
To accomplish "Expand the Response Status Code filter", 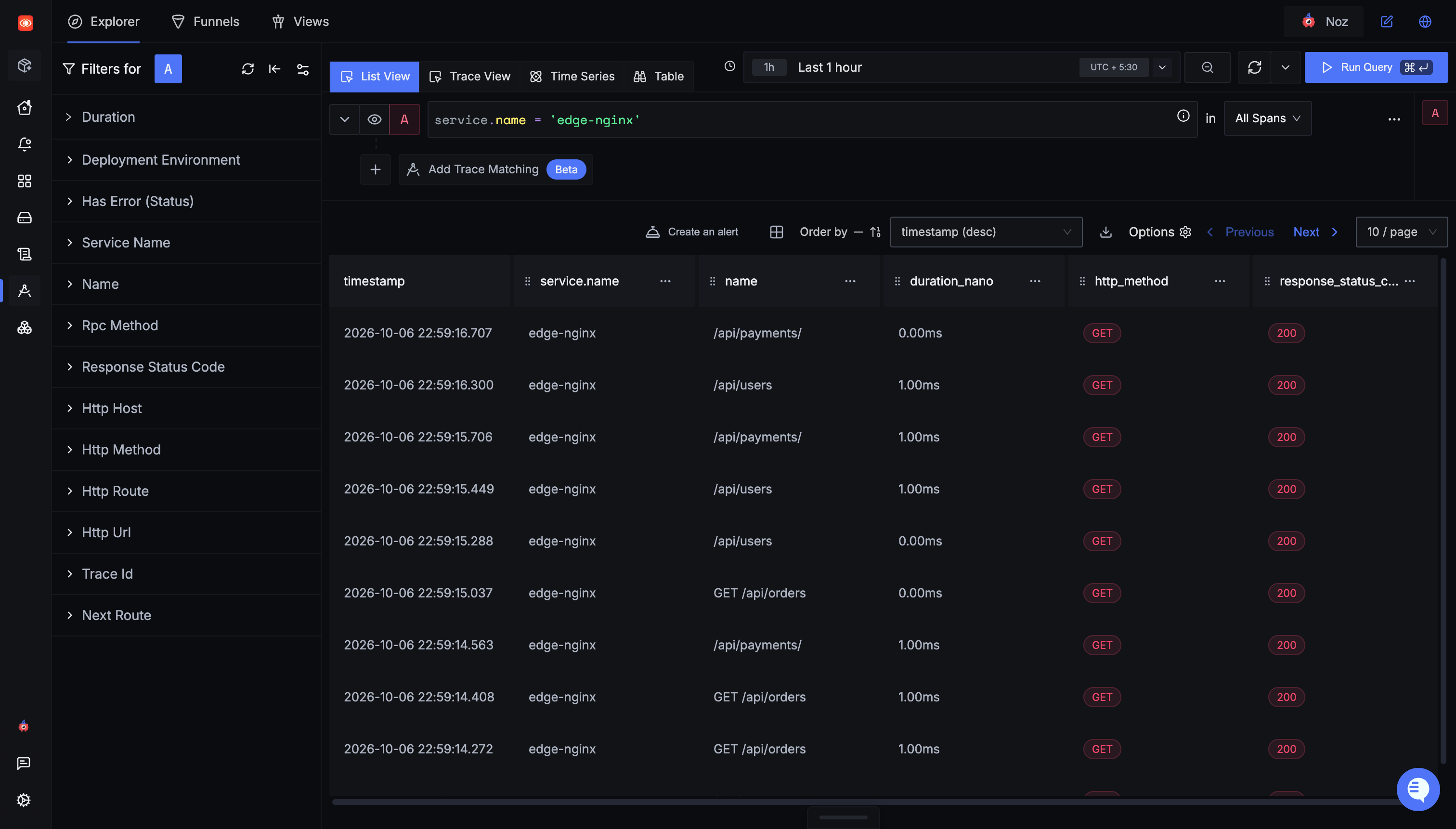I will point(186,367).
